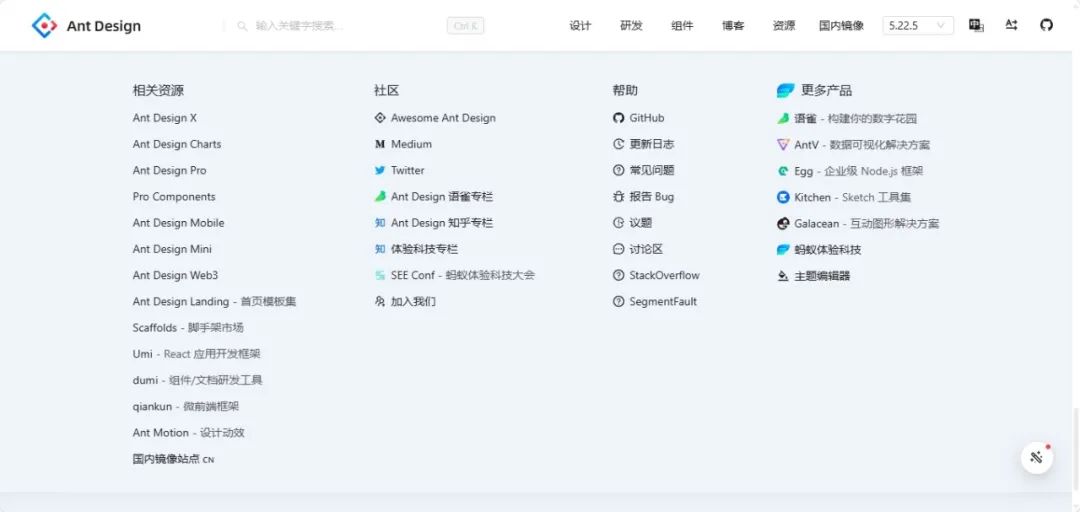
Task: Open the Ant Design Web3 link
Action: click(x=175, y=275)
